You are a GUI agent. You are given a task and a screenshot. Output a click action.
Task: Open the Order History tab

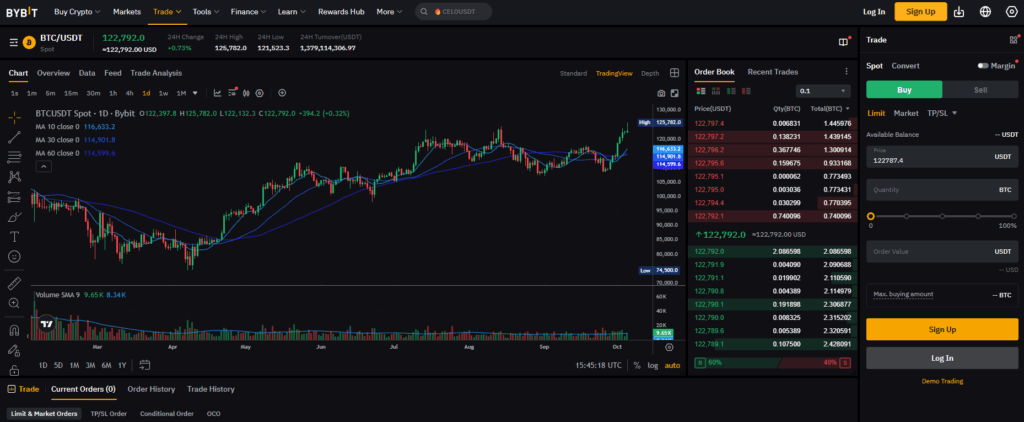pyautogui.click(x=151, y=389)
